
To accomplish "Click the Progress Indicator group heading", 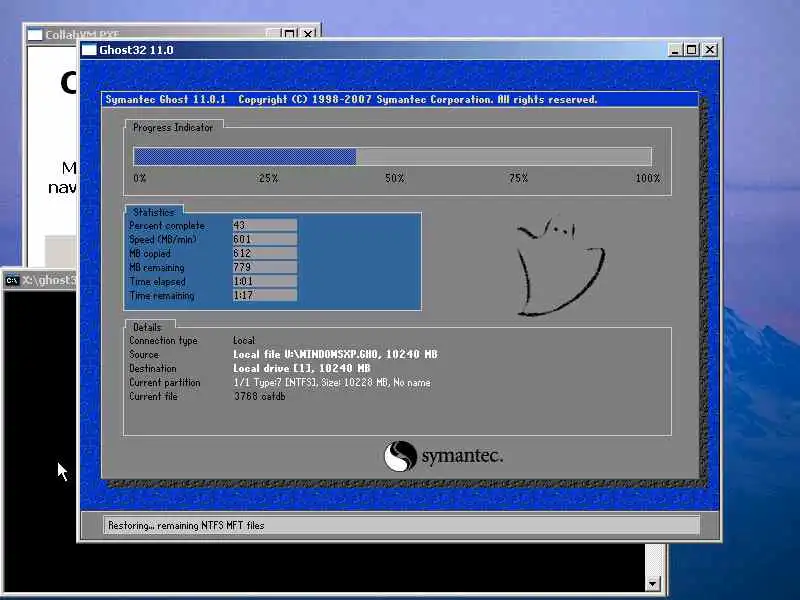I will click(173, 128).
